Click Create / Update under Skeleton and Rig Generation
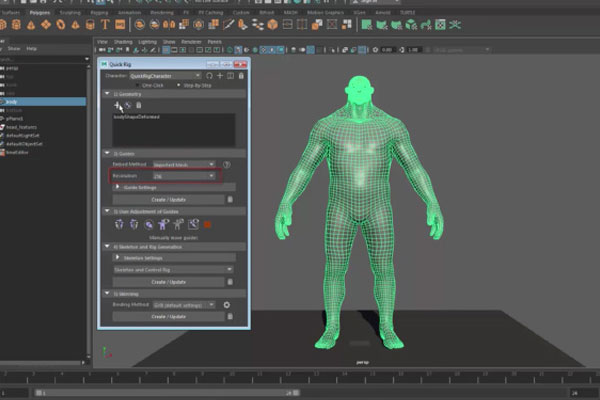Screen dimensions: 600x400 point(168,282)
